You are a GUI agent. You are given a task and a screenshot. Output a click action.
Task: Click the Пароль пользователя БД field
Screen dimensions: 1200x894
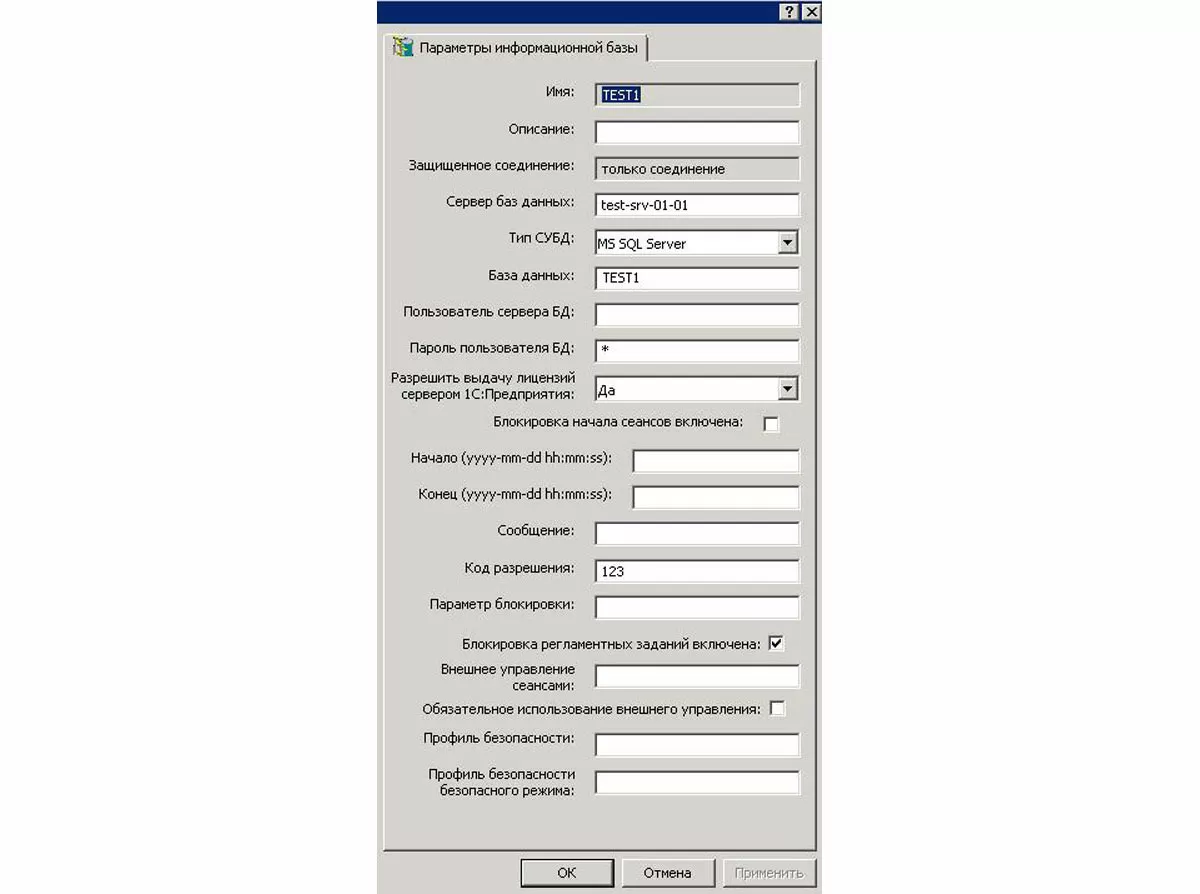697,351
